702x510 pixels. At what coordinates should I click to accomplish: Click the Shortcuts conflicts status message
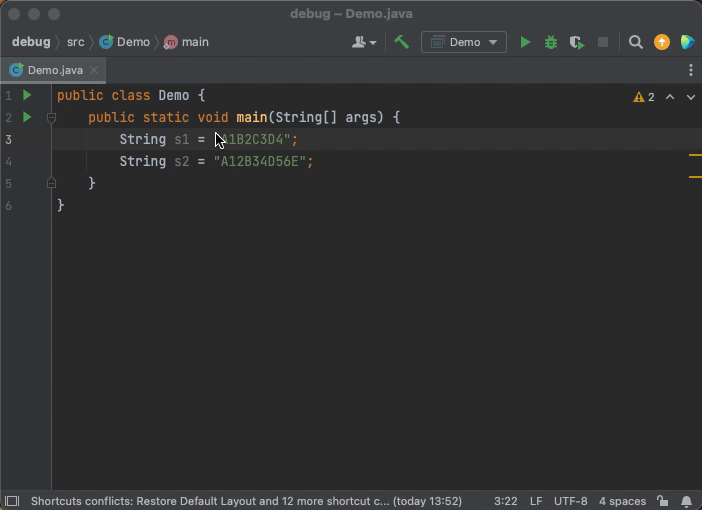point(246,501)
